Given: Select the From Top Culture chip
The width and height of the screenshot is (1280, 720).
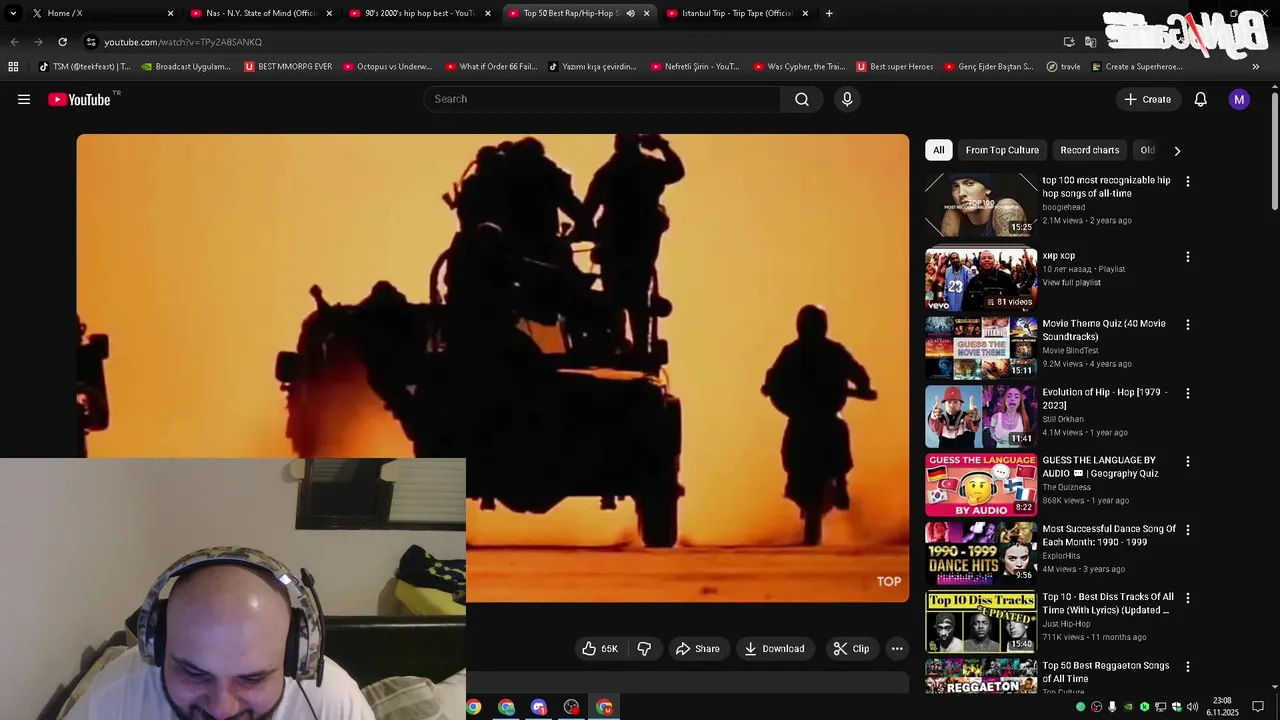Looking at the screenshot, I should click(1002, 150).
